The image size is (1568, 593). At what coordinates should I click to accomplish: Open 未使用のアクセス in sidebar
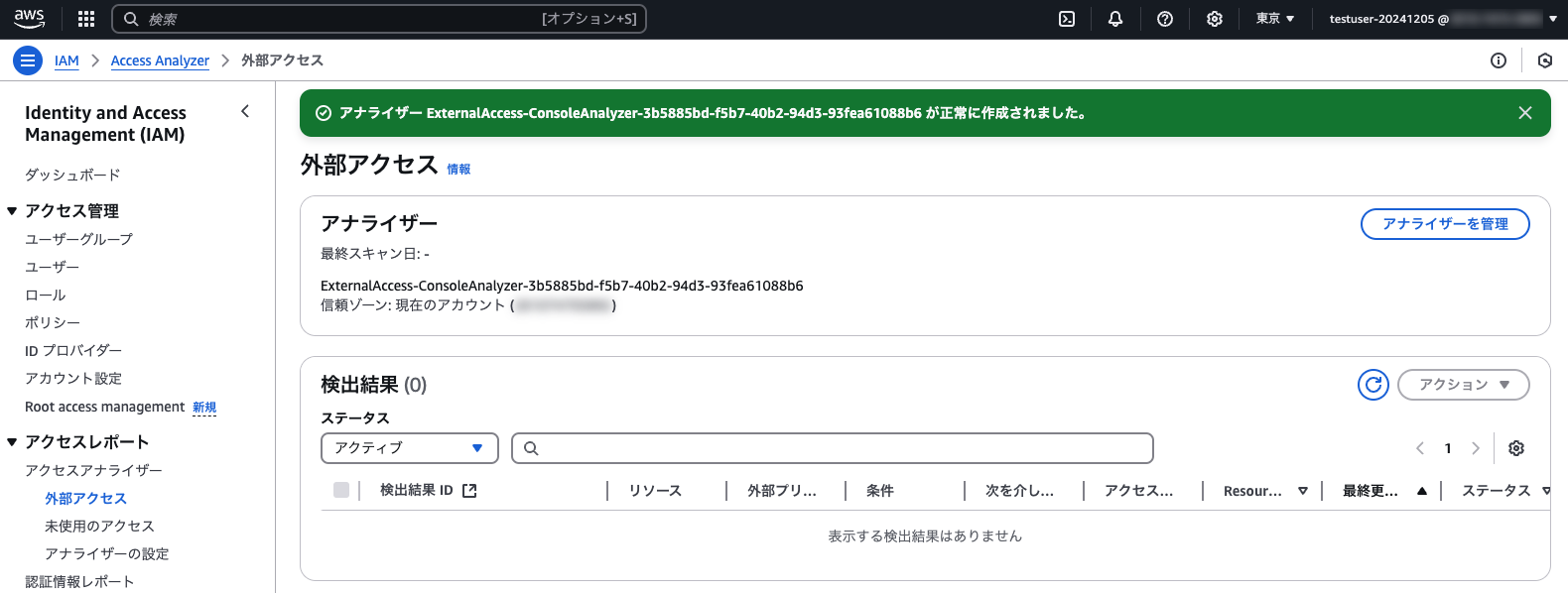[99, 526]
